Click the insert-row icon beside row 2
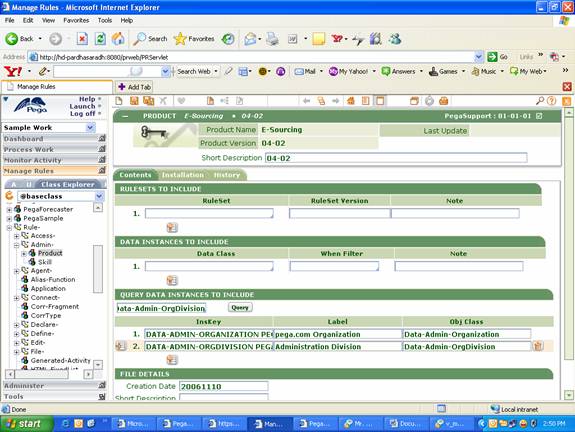 121,346
